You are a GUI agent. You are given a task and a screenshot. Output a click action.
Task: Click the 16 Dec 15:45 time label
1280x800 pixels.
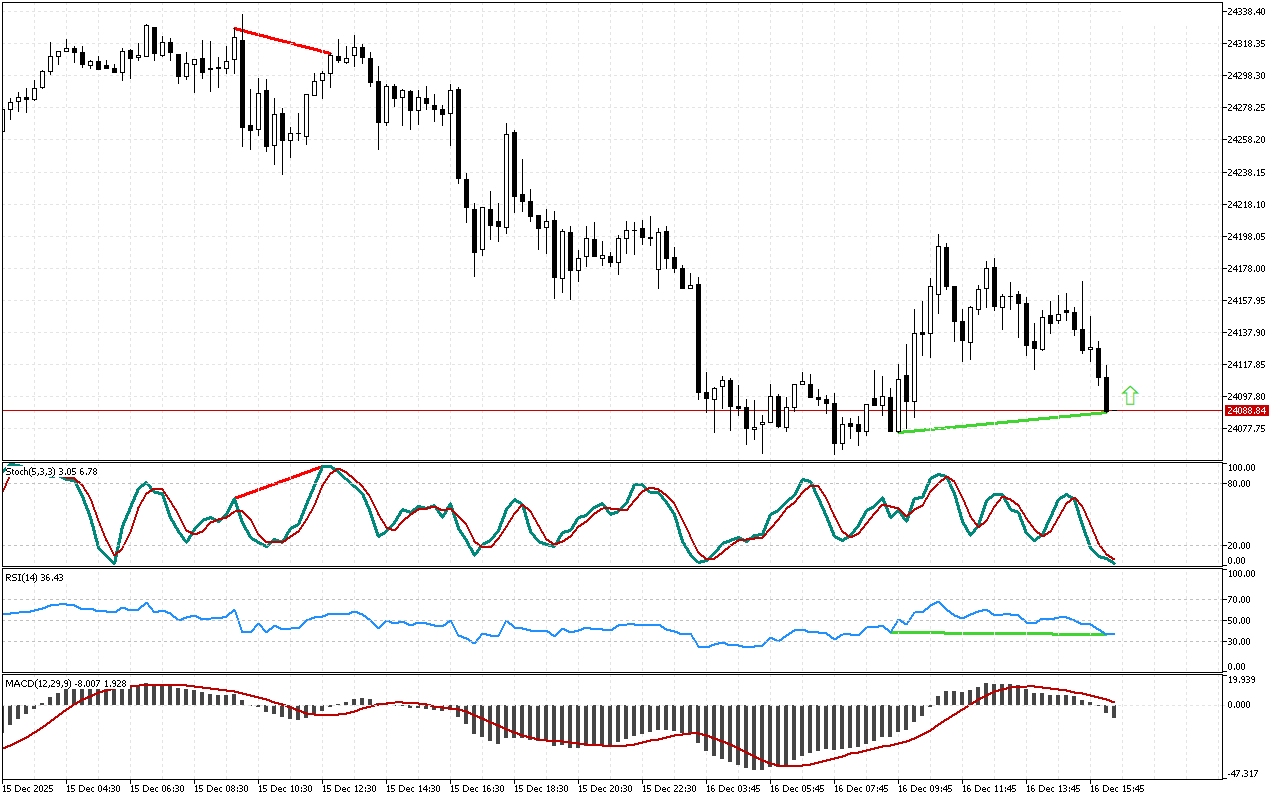[1119, 788]
